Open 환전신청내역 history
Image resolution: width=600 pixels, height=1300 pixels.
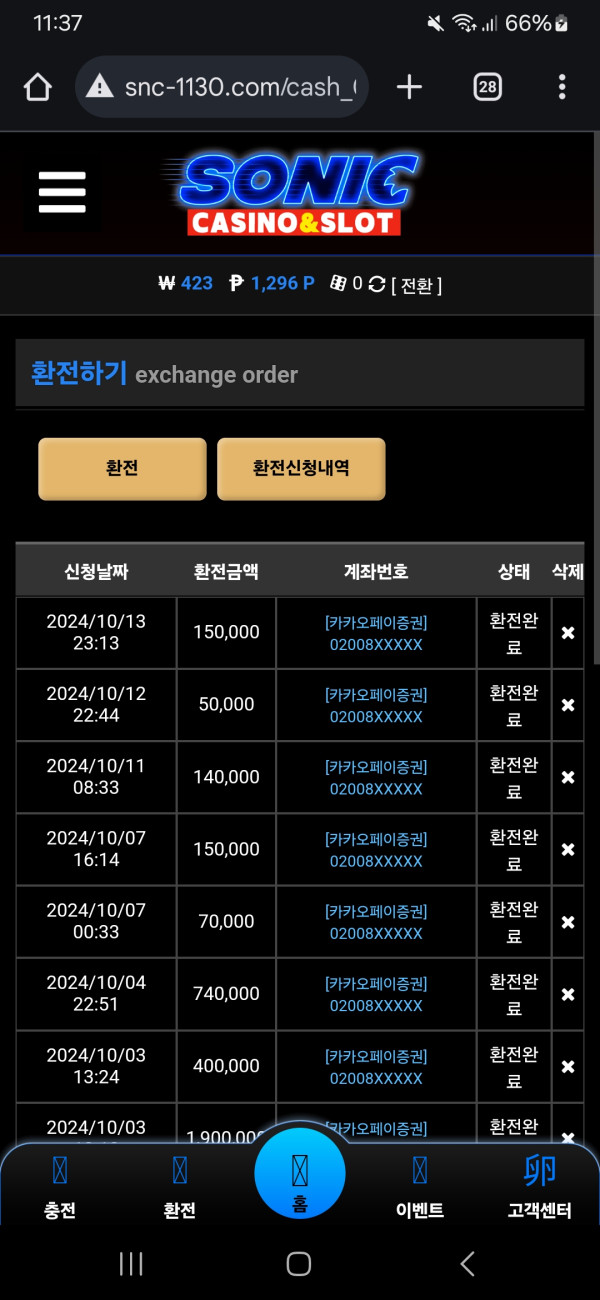(x=301, y=468)
